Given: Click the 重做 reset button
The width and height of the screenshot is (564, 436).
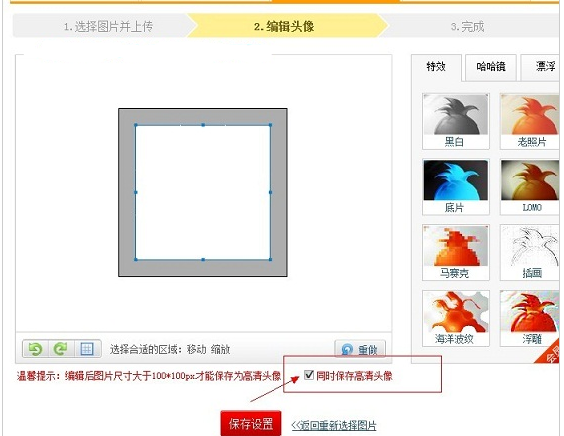Looking at the screenshot, I should click(360, 349).
